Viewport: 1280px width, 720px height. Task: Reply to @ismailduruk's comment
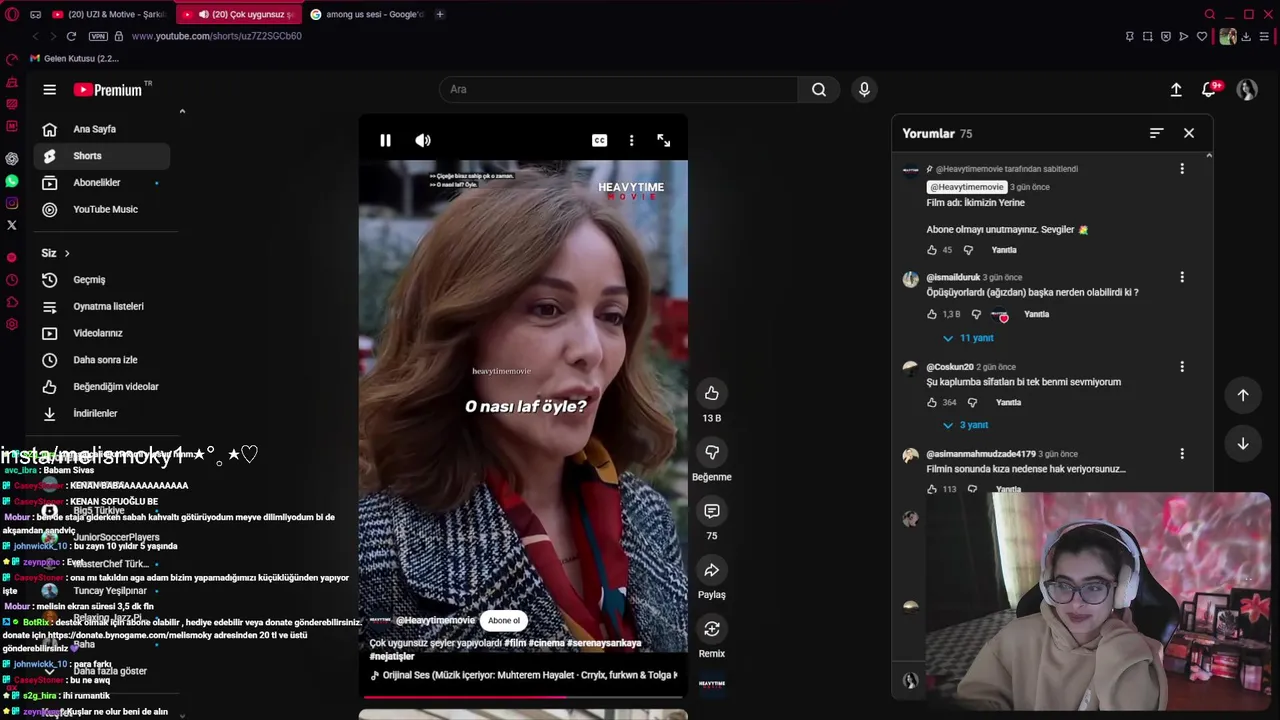pyautogui.click(x=1037, y=314)
